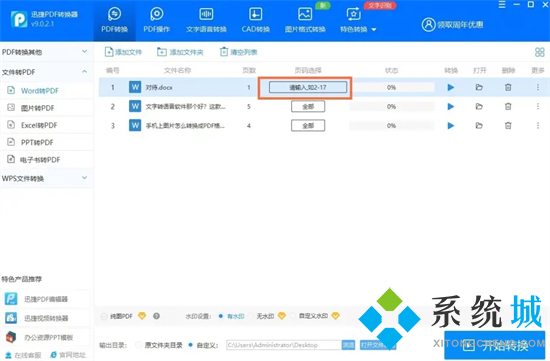Click the Word icon of 对待.docx

(x=135, y=87)
